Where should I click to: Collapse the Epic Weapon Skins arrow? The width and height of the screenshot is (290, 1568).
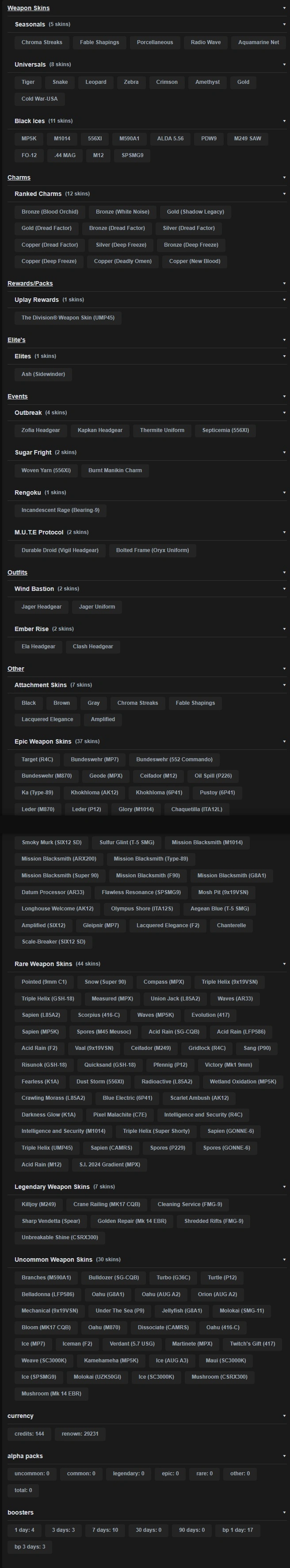pos(284,742)
